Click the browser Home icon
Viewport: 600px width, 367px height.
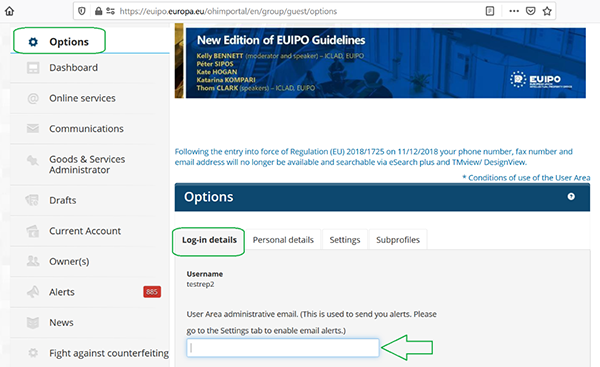point(10,11)
